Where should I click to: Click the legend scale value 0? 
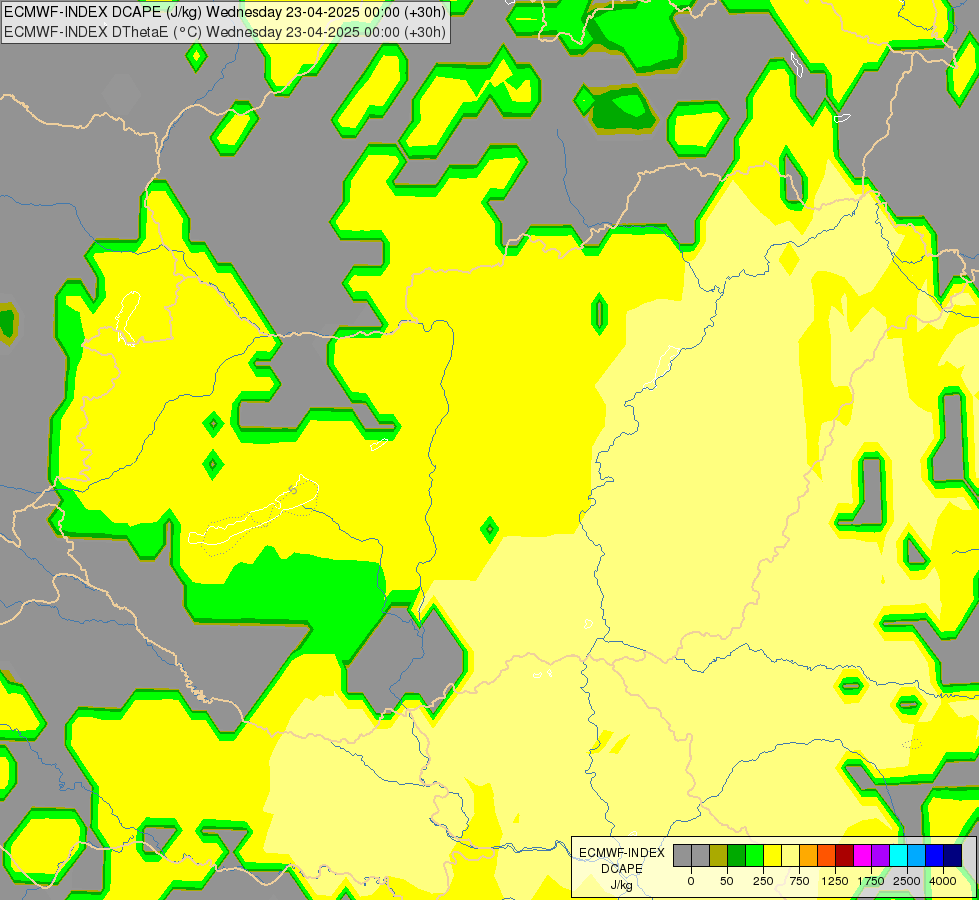[691, 881]
